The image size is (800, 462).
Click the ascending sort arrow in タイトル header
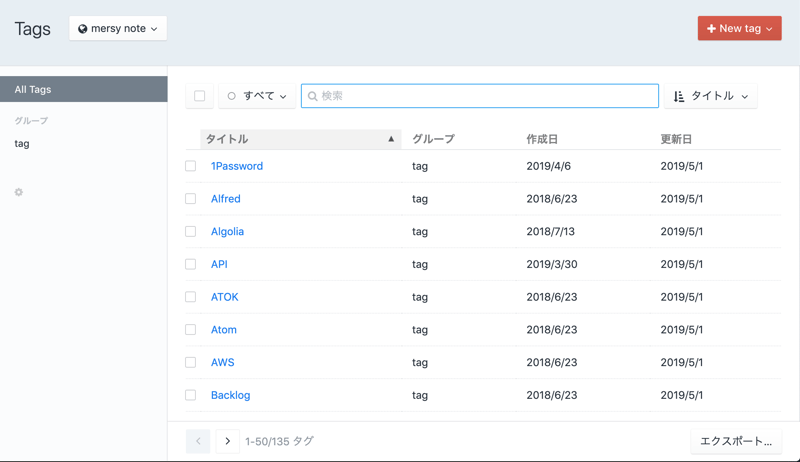[x=391, y=139]
